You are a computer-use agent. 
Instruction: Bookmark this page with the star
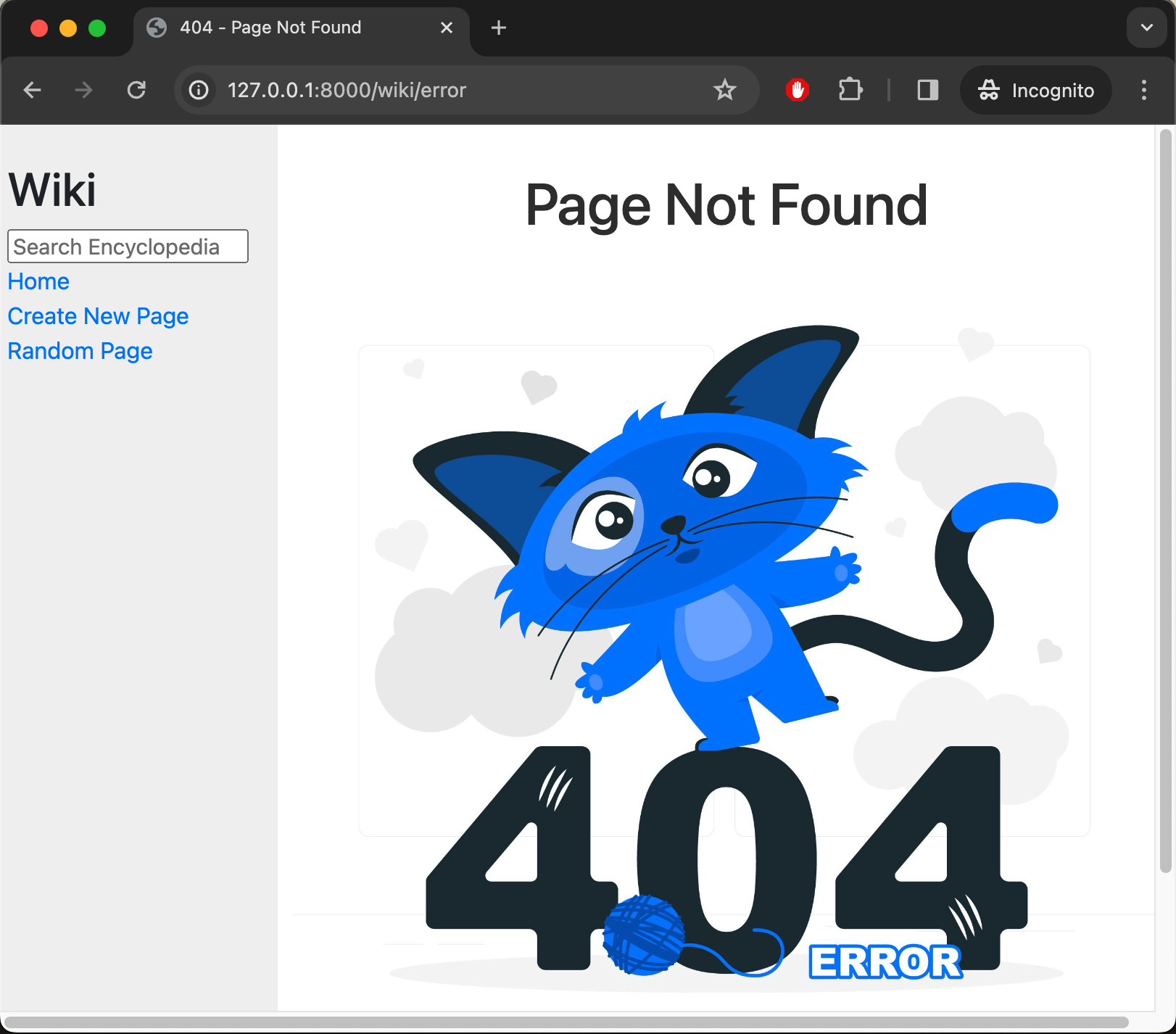pyautogui.click(x=724, y=90)
